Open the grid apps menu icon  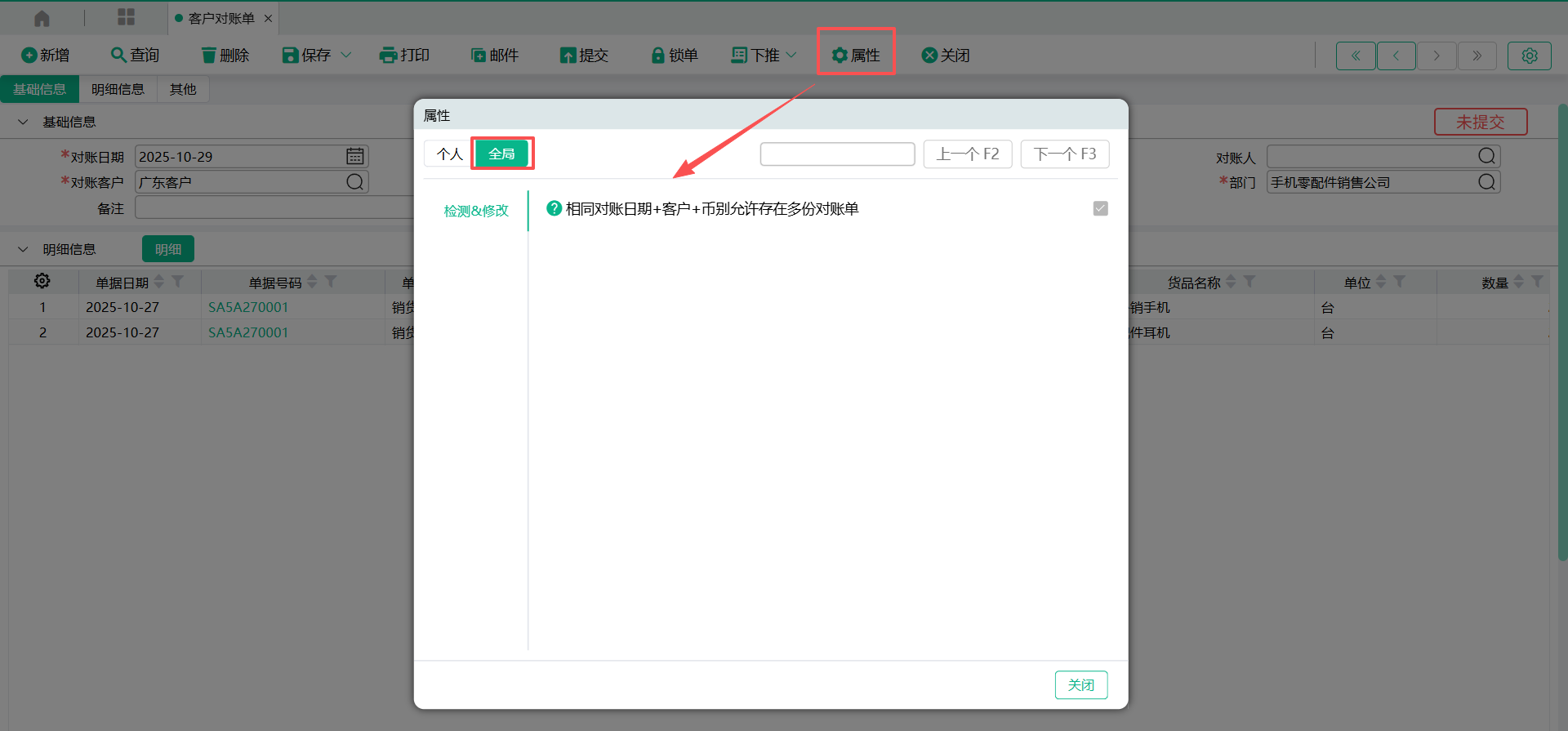click(x=126, y=17)
